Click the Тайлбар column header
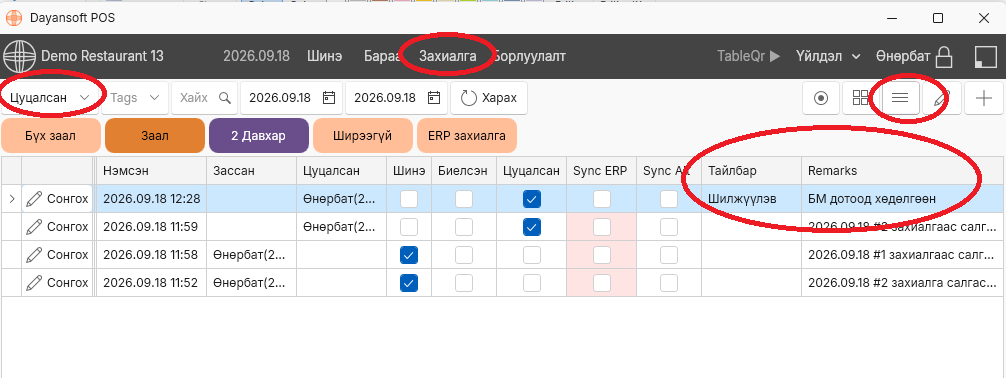This screenshot has width=1006, height=378. point(751,171)
